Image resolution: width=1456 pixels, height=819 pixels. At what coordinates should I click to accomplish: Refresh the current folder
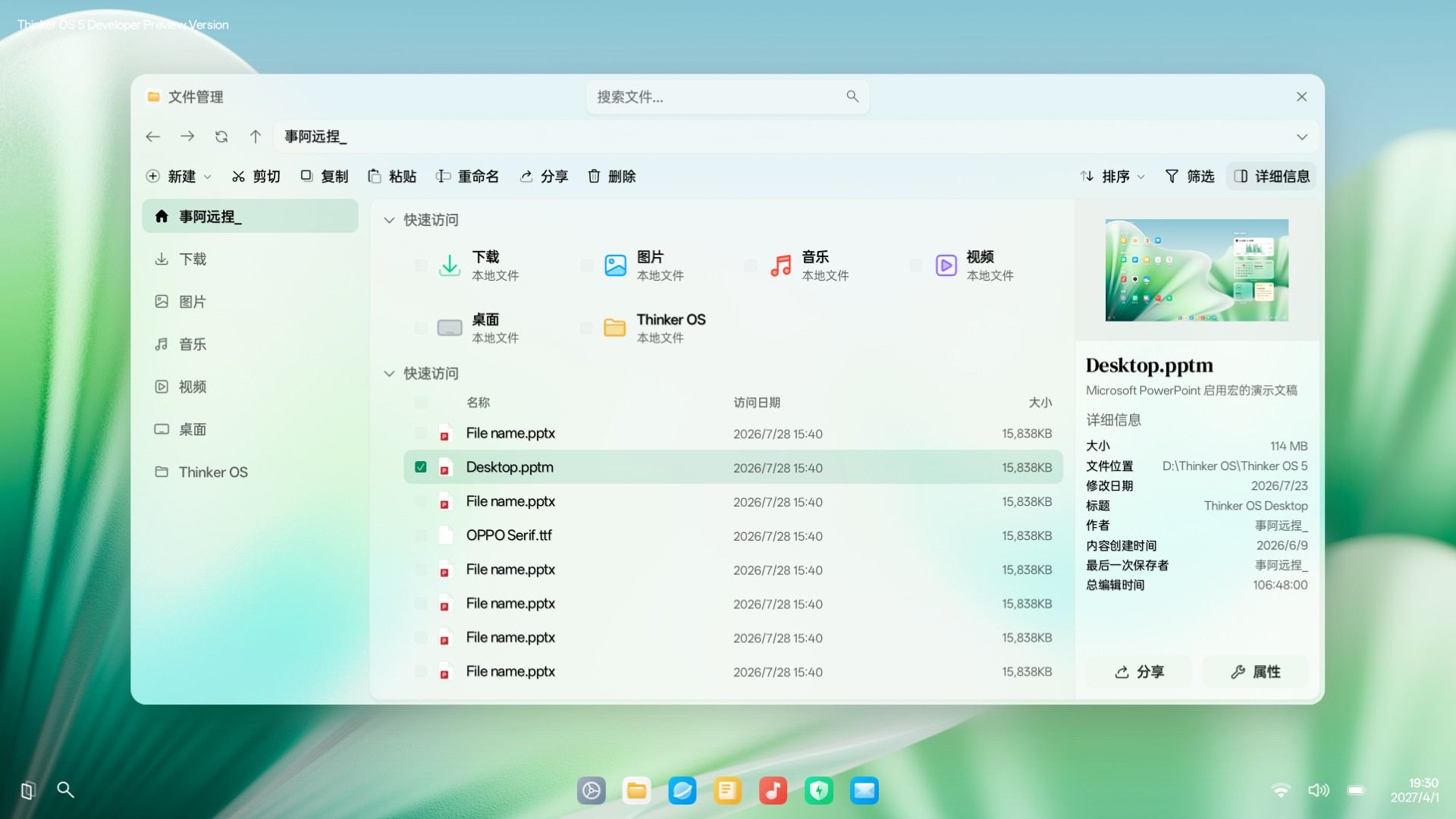[221, 136]
